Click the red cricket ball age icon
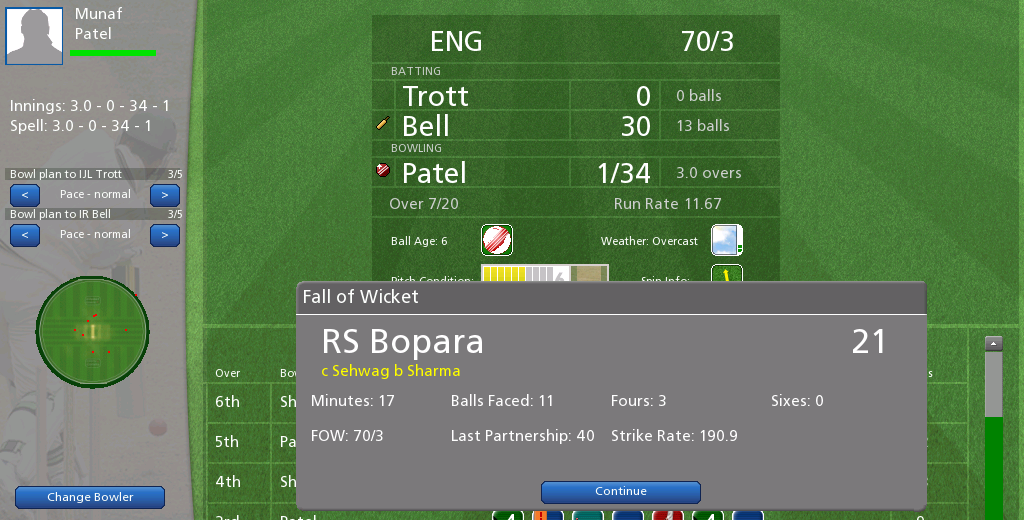The image size is (1024, 520). (x=496, y=240)
